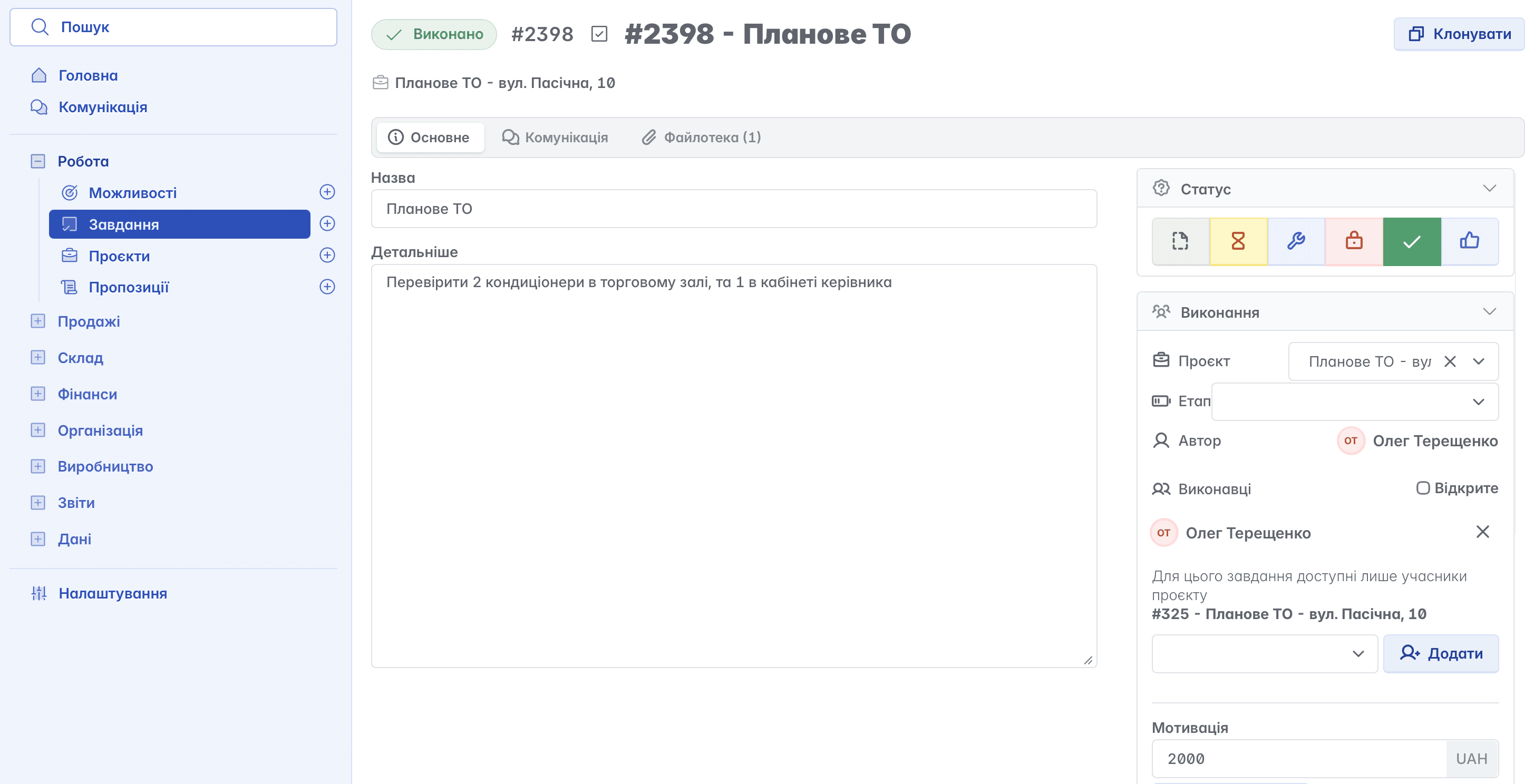The width and height of the screenshot is (1534, 784).
Task: Select the thumbs-up approved status icon
Action: tap(1469, 241)
